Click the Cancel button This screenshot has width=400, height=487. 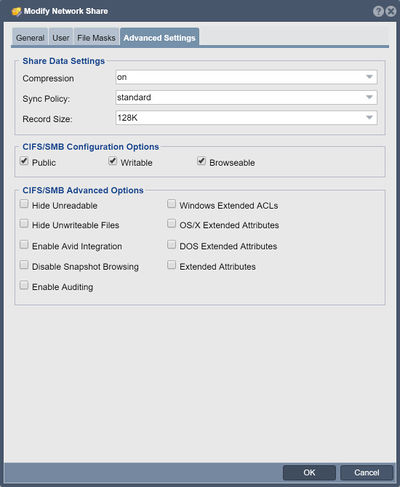pyautogui.click(x=367, y=472)
